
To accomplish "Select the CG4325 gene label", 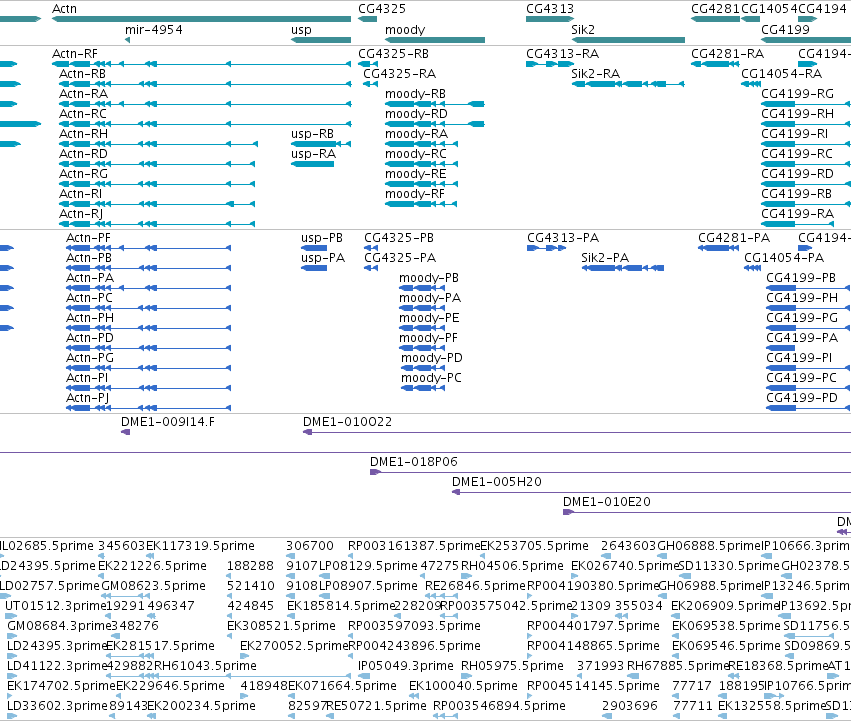I will pyautogui.click(x=382, y=9).
